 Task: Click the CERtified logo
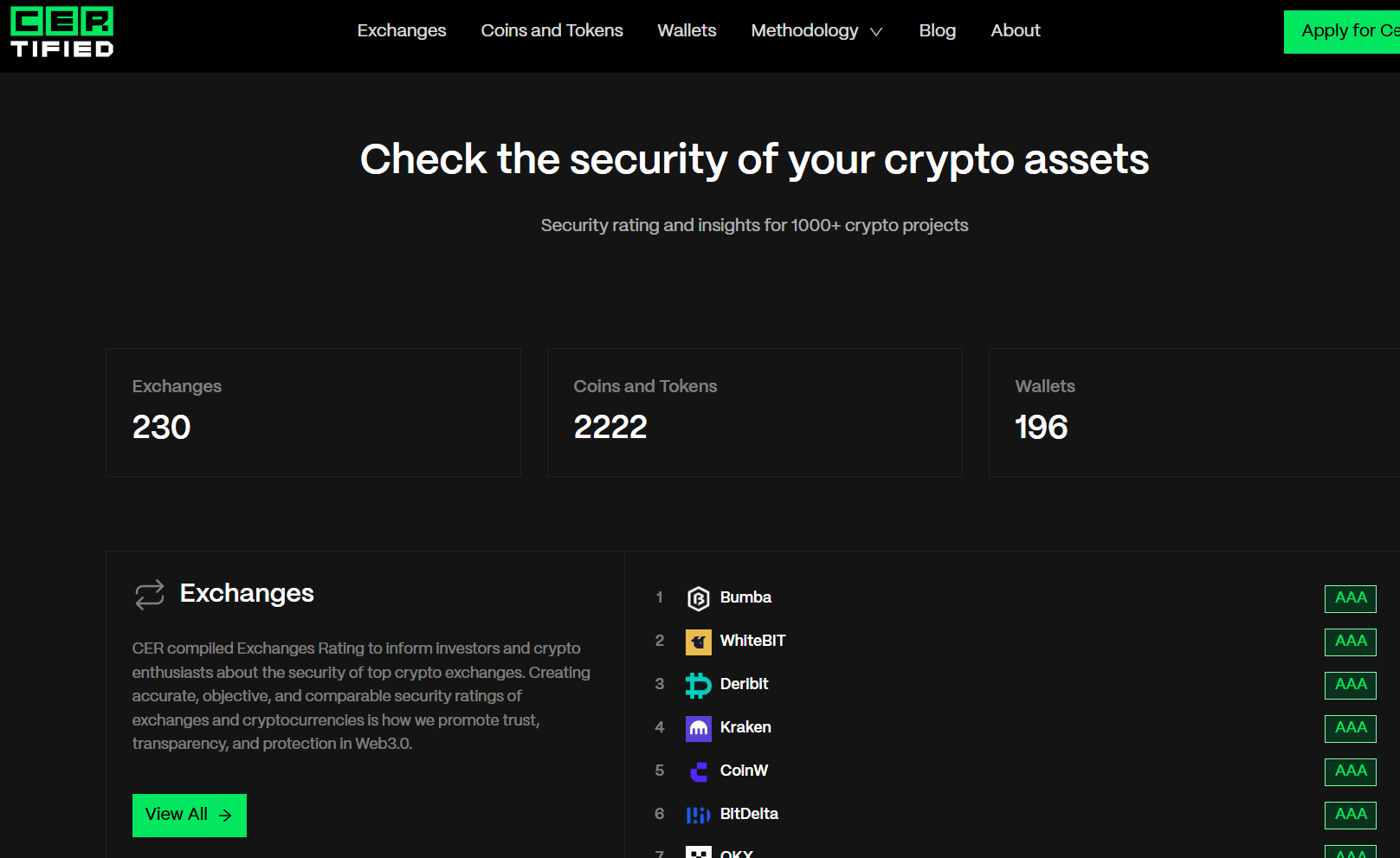(x=61, y=32)
